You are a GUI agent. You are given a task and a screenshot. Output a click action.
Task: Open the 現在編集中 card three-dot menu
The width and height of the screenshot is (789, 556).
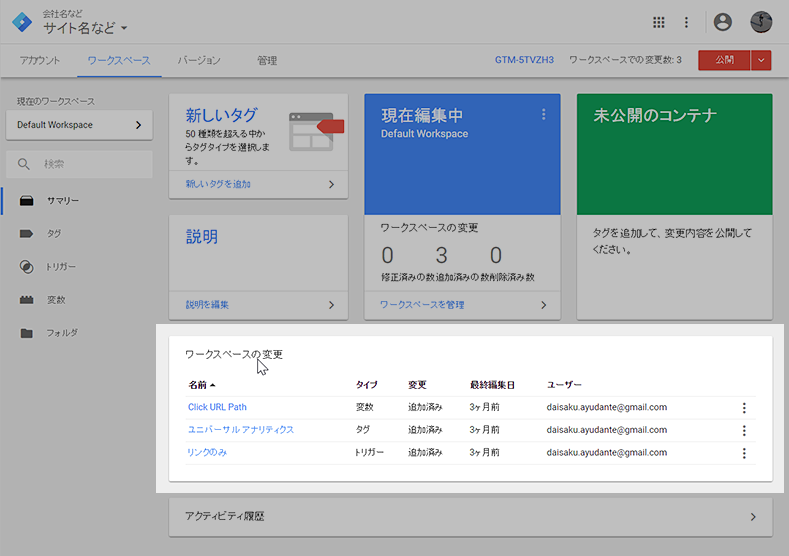(543, 115)
